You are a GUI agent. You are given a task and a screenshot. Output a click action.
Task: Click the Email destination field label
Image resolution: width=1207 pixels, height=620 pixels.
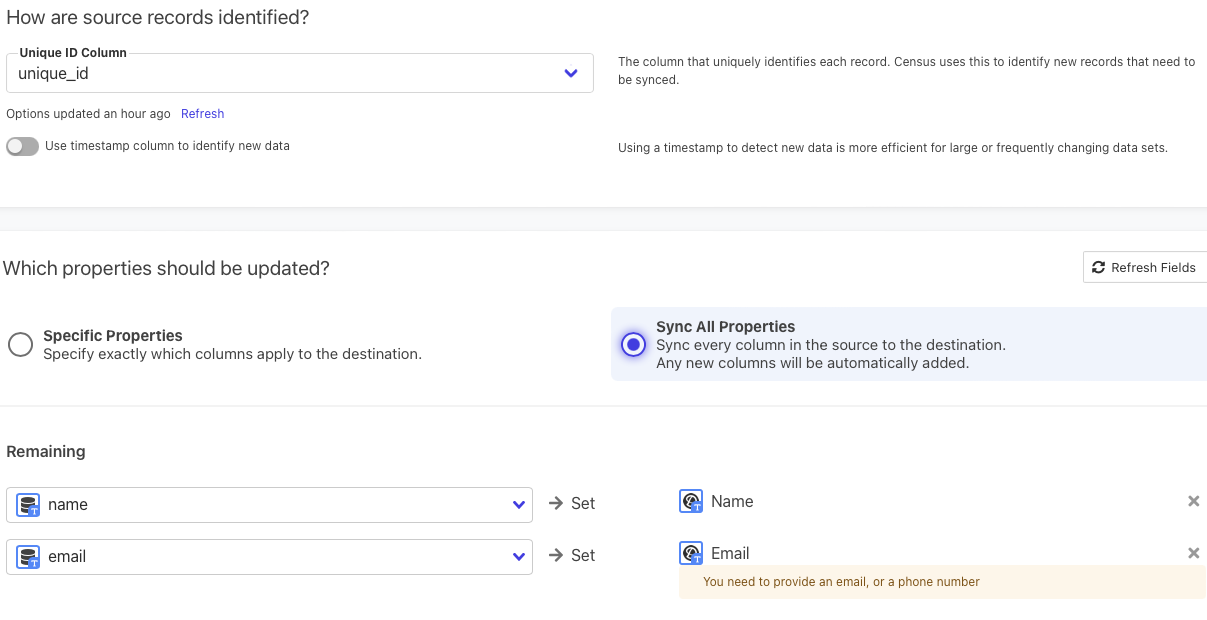click(x=730, y=554)
